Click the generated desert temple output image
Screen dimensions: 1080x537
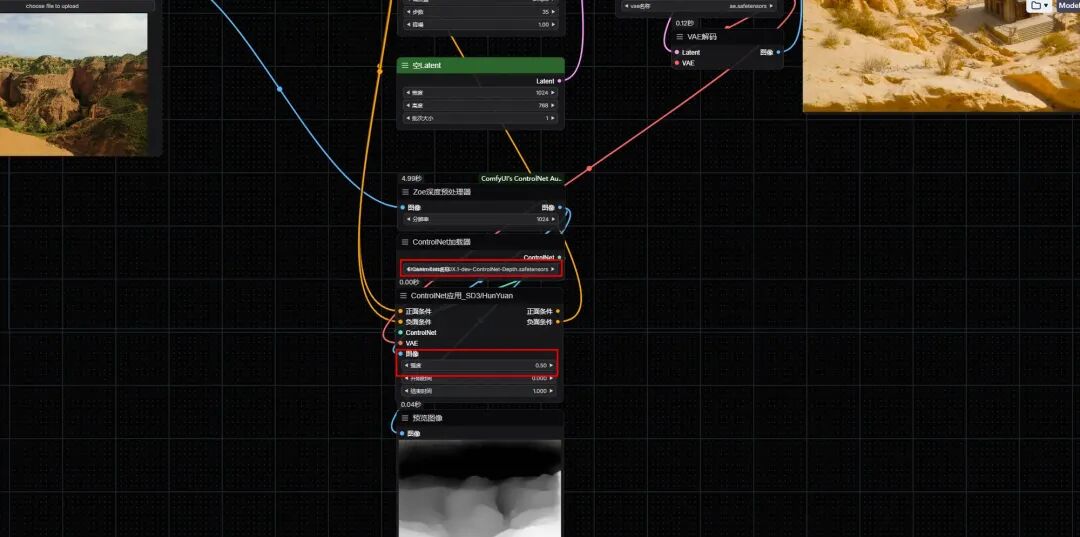click(x=942, y=55)
